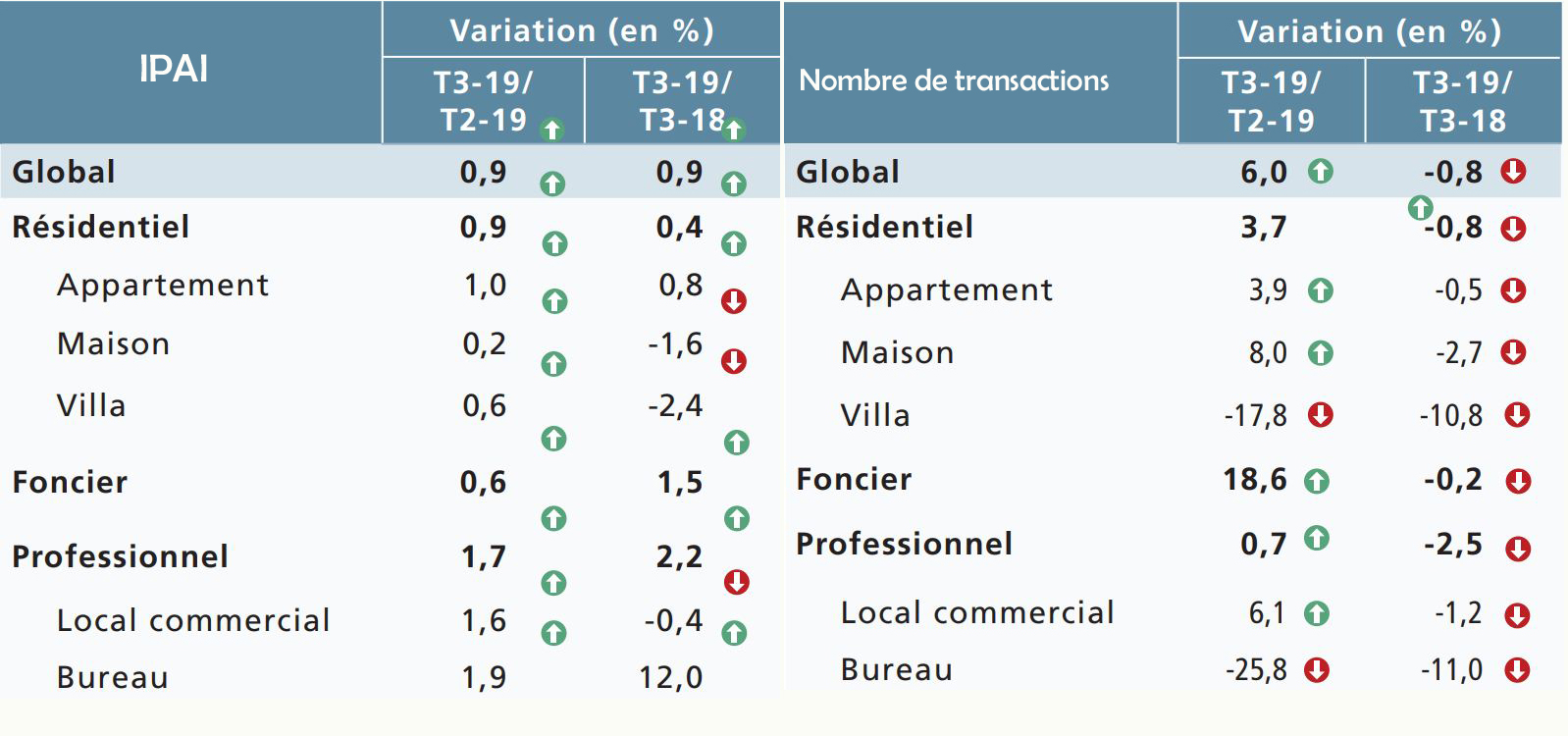The width and height of the screenshot is (1568, 736).
Task: Click the red arrow next to Bureau -11,0
Action: pos(1518,670)
